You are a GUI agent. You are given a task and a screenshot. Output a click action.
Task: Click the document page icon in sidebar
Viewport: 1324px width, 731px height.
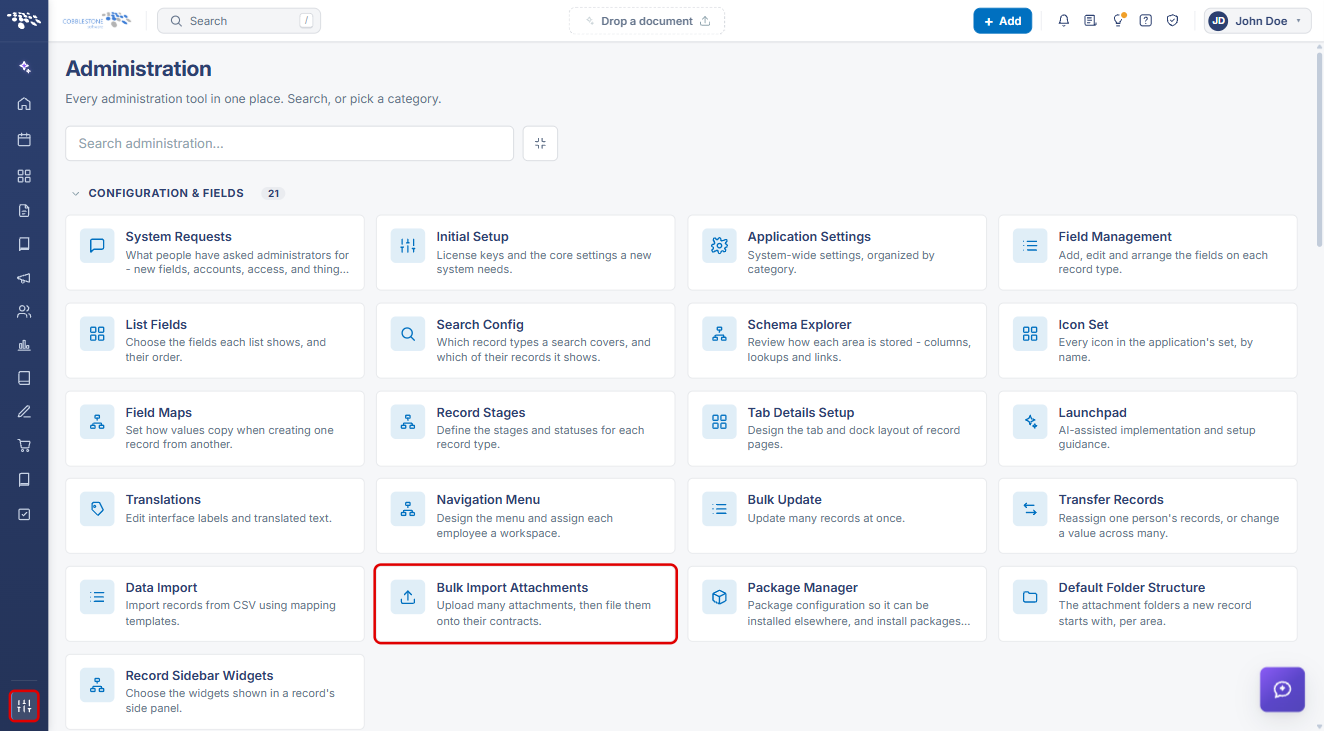point(24,210)
